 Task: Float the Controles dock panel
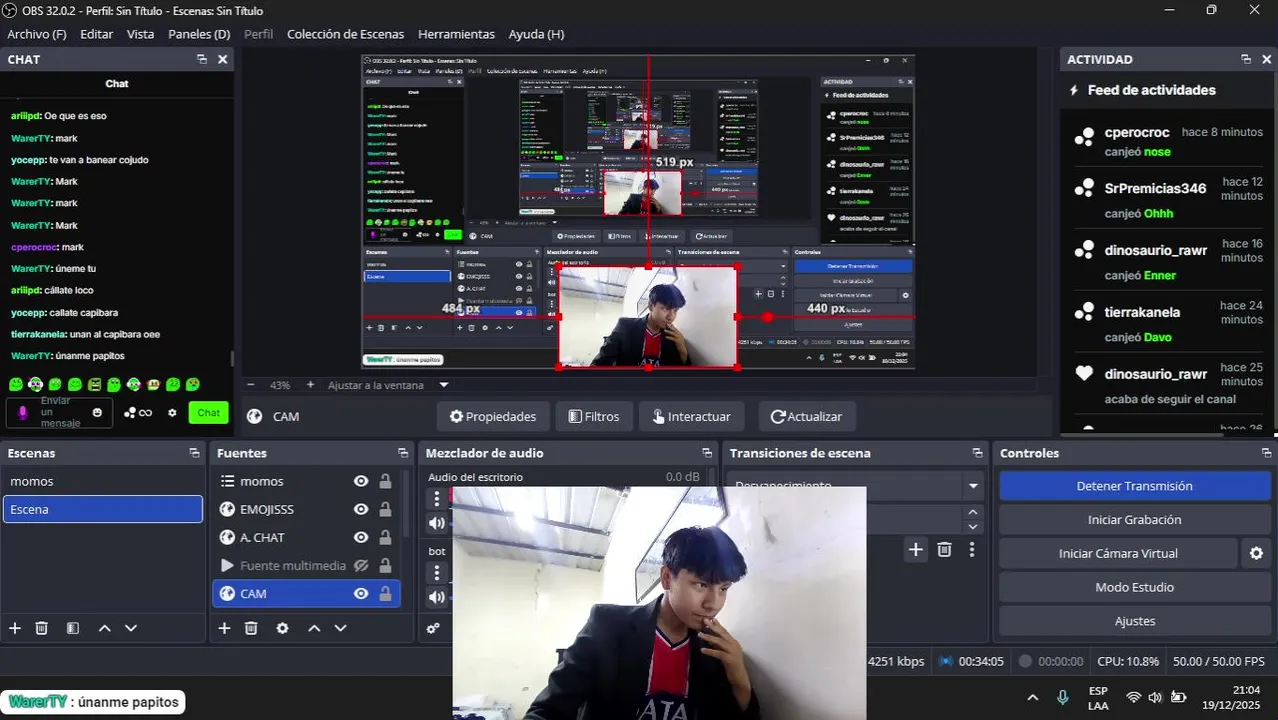1266,453
